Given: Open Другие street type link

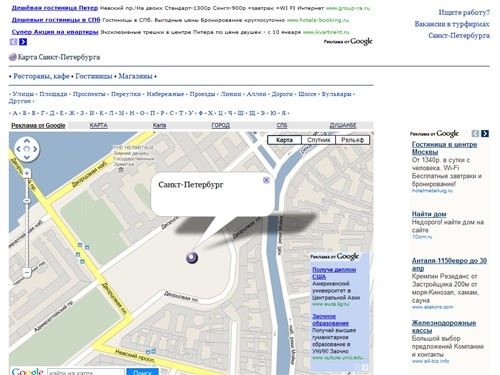Looking at the screenshot, I should pos(20,101).
